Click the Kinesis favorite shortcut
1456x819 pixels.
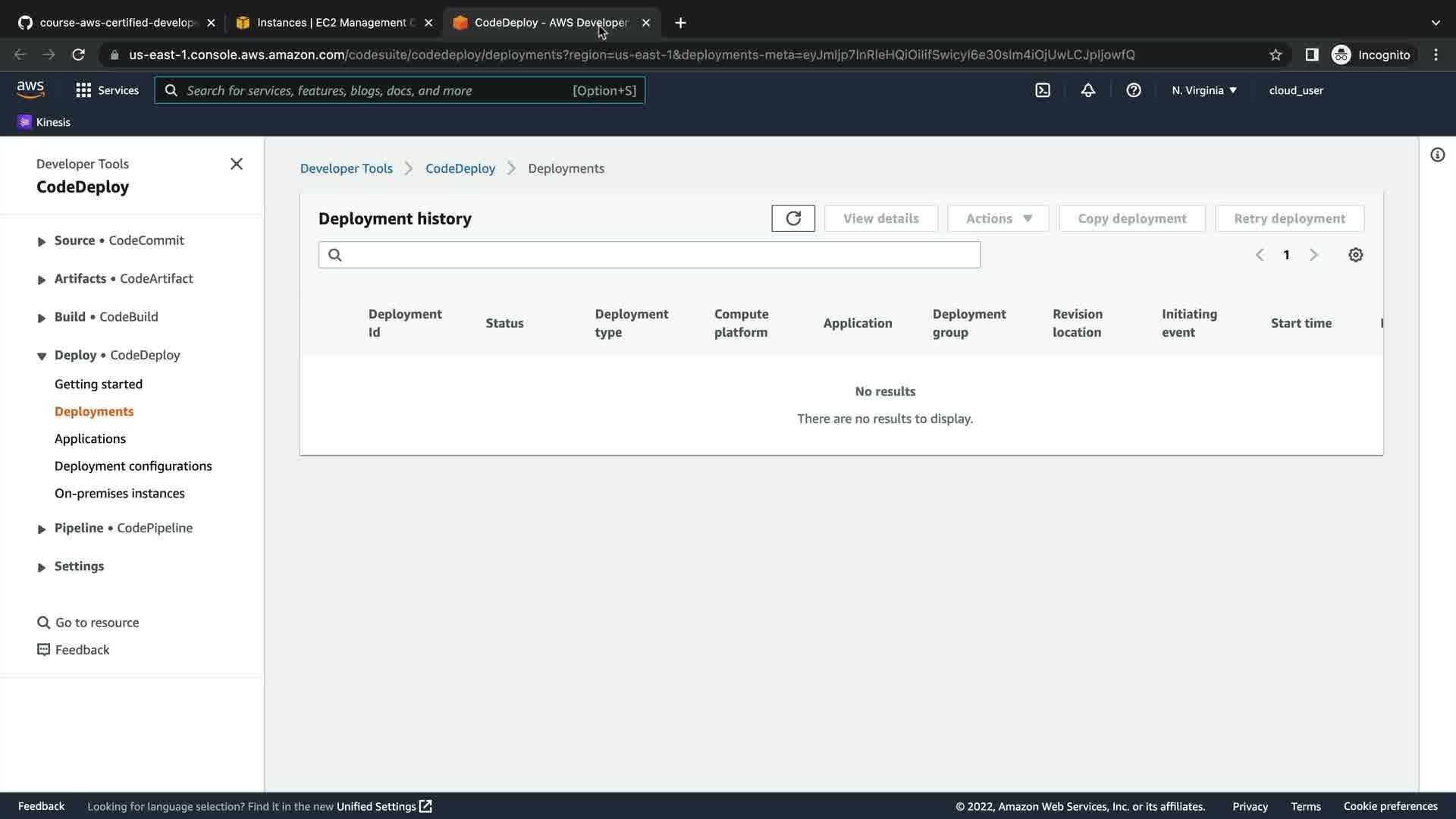[x=44, y=122]
